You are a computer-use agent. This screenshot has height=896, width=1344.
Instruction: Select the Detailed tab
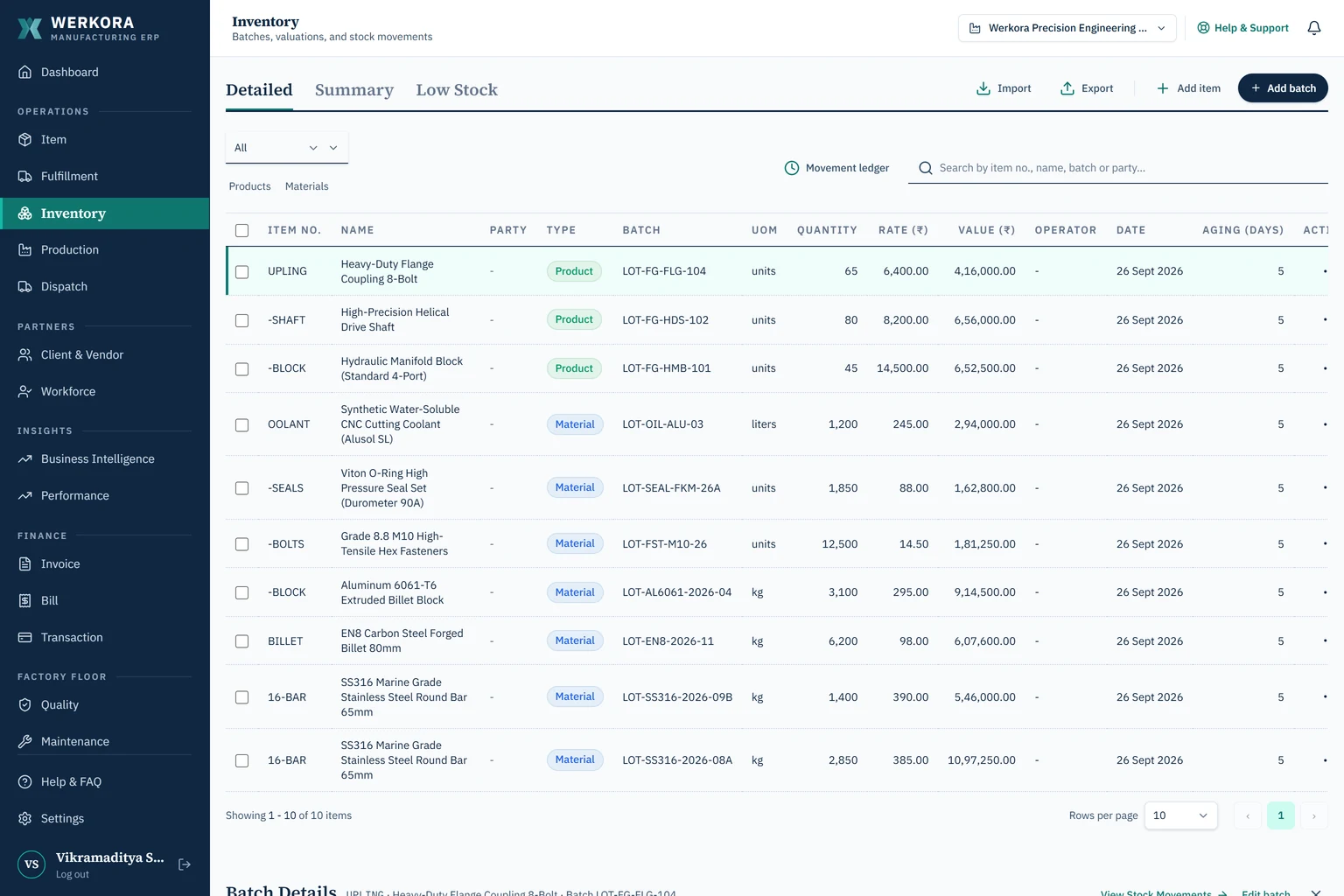259,90
